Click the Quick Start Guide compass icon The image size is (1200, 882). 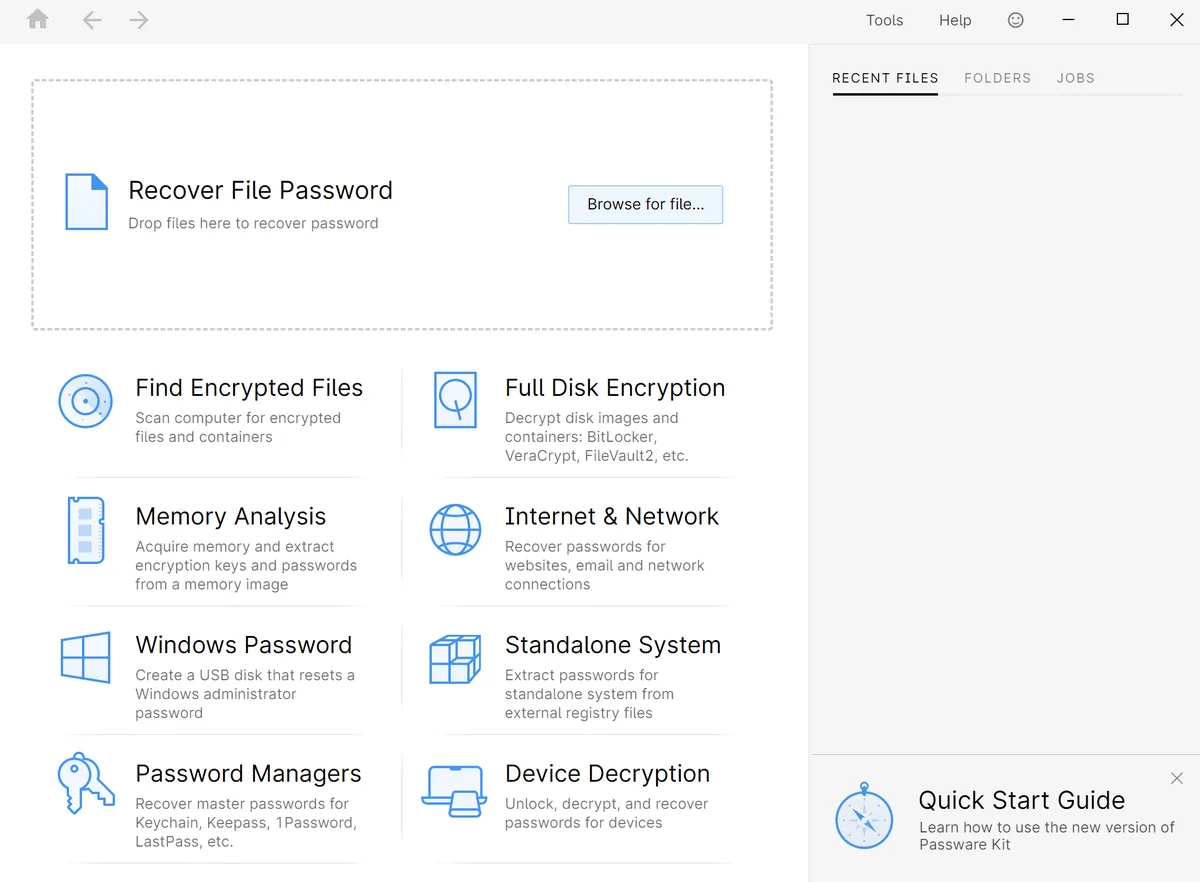pos(863,816)
